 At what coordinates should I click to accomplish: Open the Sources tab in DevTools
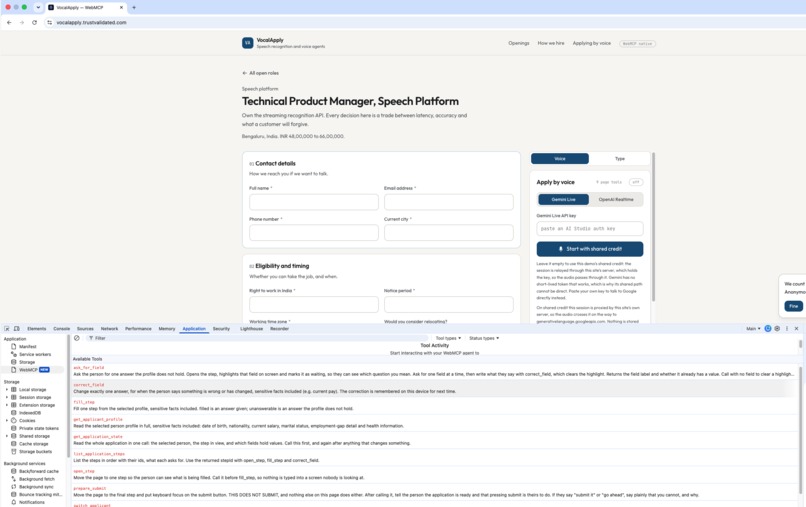(x=85, y=329)
